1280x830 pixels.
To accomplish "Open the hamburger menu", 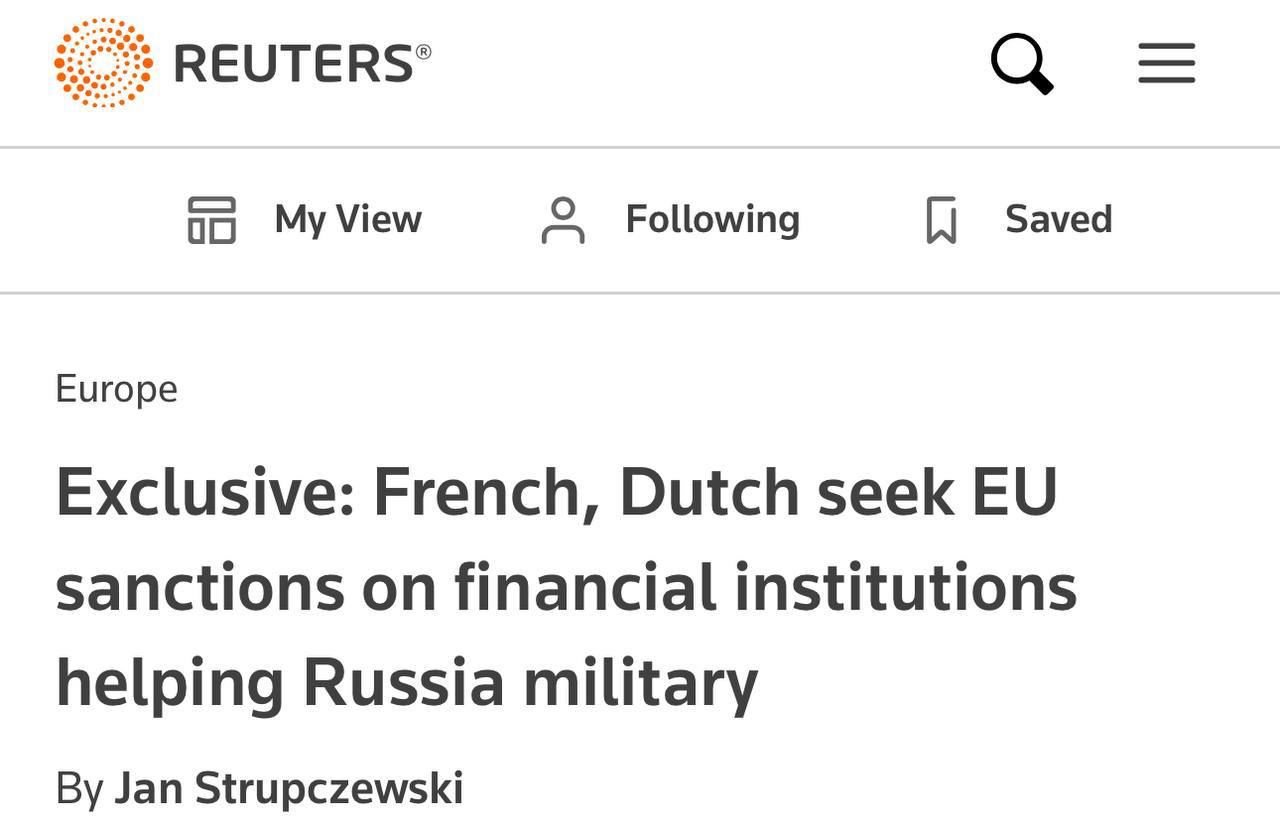I will 1167,63.
